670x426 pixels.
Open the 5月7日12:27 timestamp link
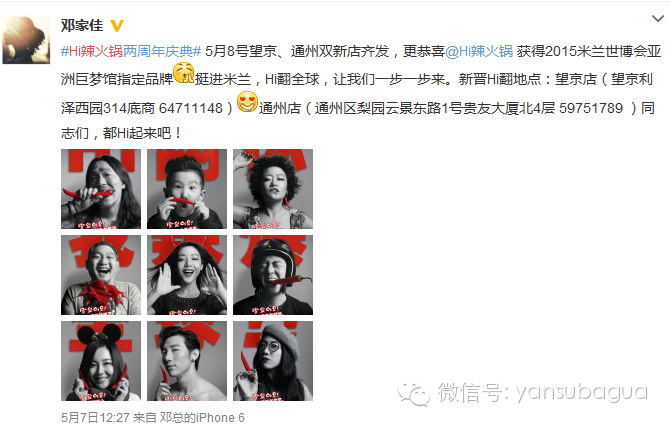[95, 417]
